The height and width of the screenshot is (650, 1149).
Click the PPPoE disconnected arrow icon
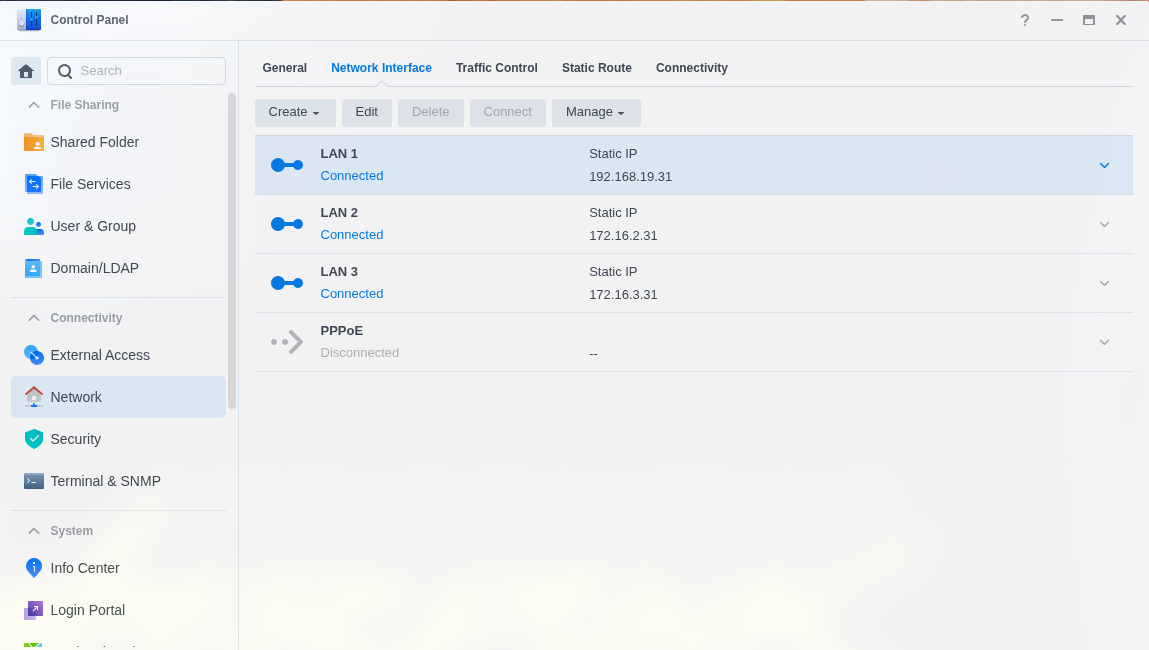287,342
